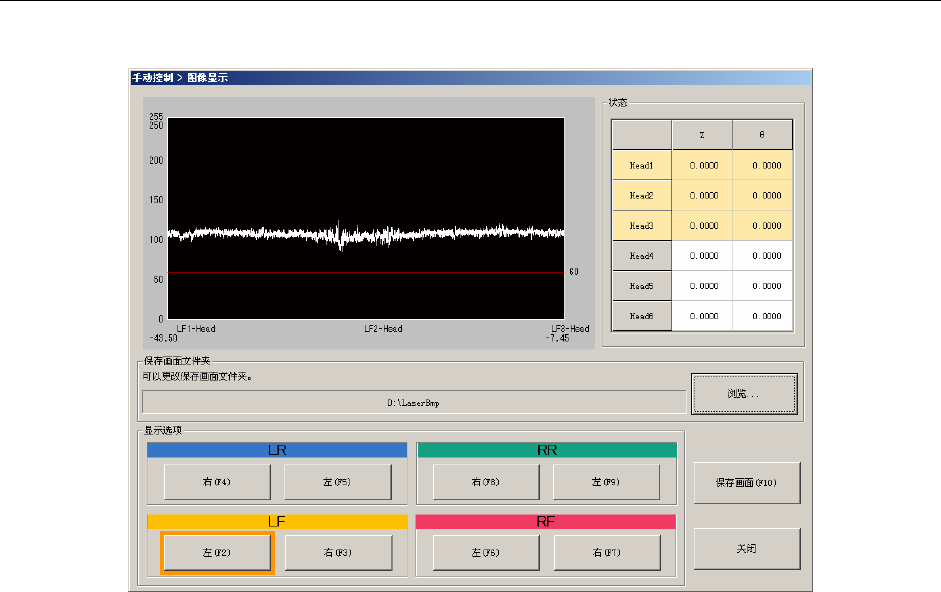Viewport: 941px width, 592px height.
Task: Click the D:\LaserBmp folder path field
Action: [412, 401]
